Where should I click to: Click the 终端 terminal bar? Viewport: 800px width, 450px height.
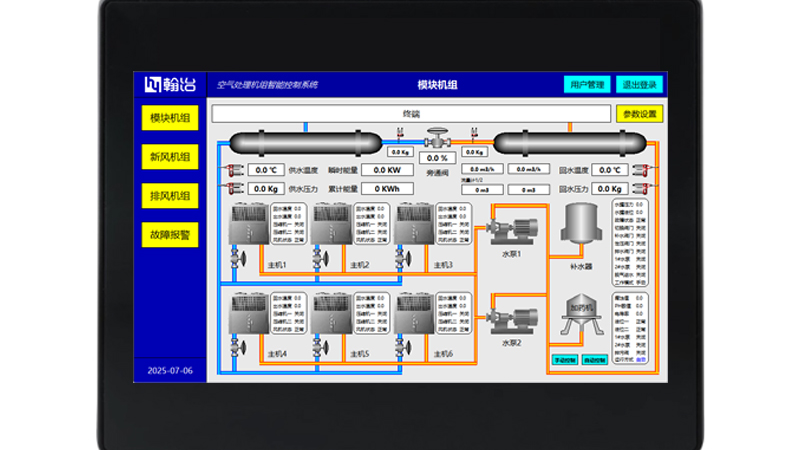(410, 114)
